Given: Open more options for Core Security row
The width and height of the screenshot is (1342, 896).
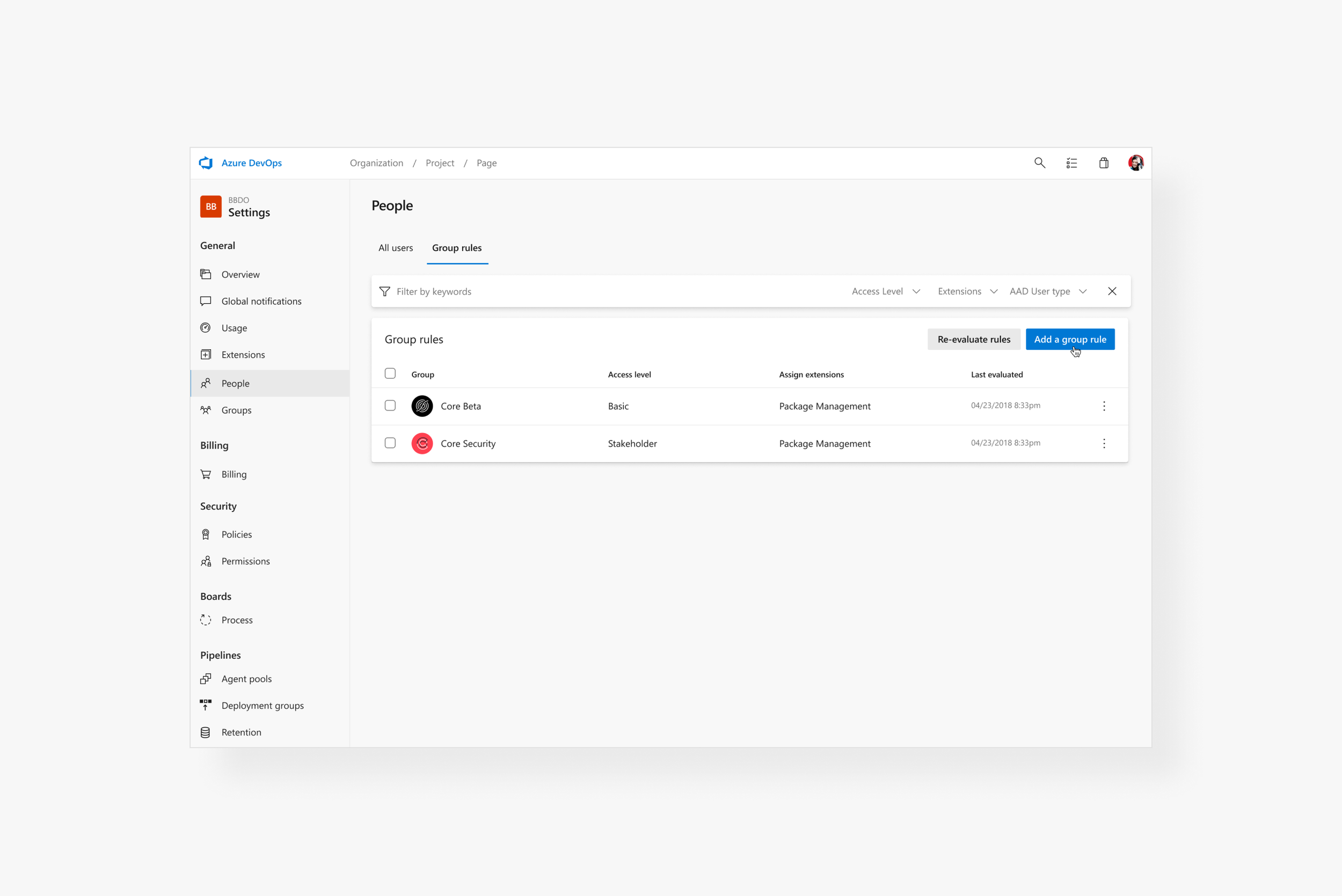Looking at the screenshot, I should click(1104, 443).
